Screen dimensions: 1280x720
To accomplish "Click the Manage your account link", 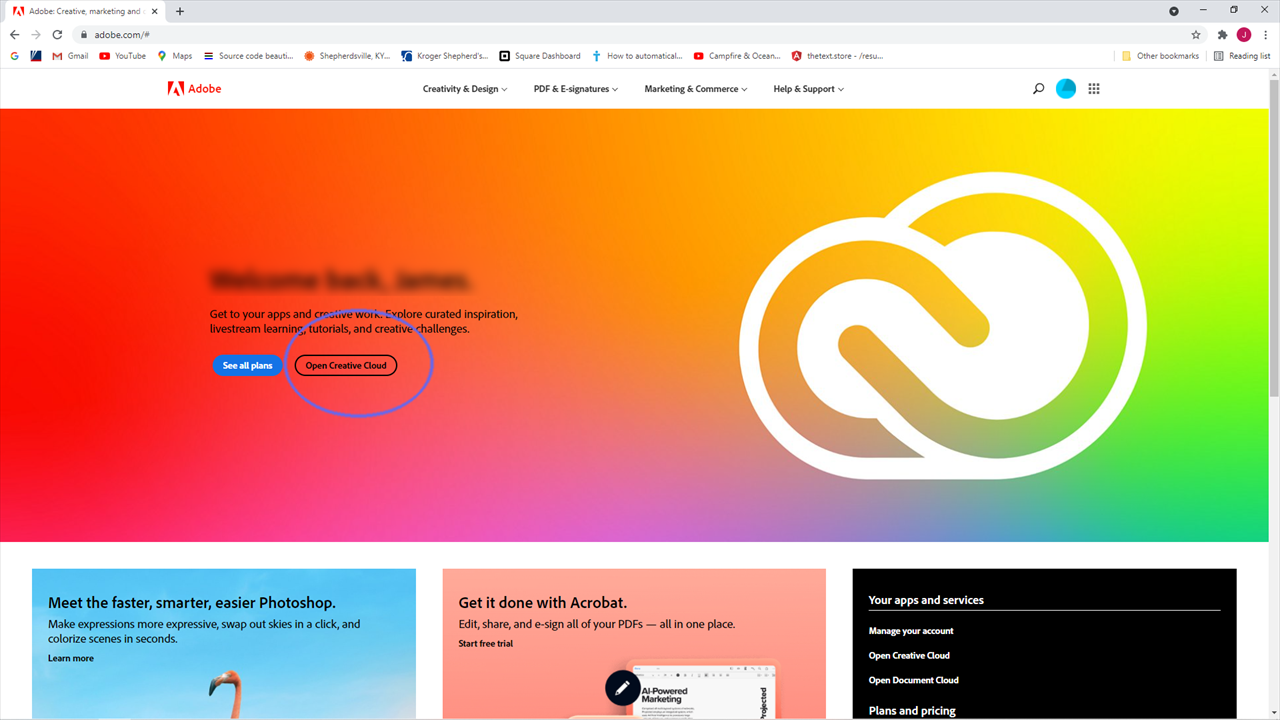I will [911, 631].
